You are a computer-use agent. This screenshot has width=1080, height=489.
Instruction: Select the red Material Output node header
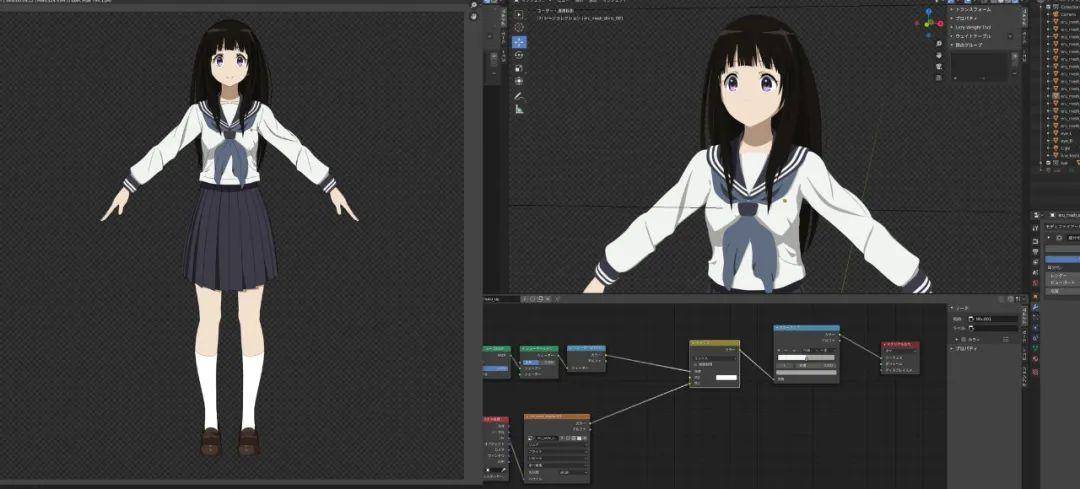tap(900, 344)
